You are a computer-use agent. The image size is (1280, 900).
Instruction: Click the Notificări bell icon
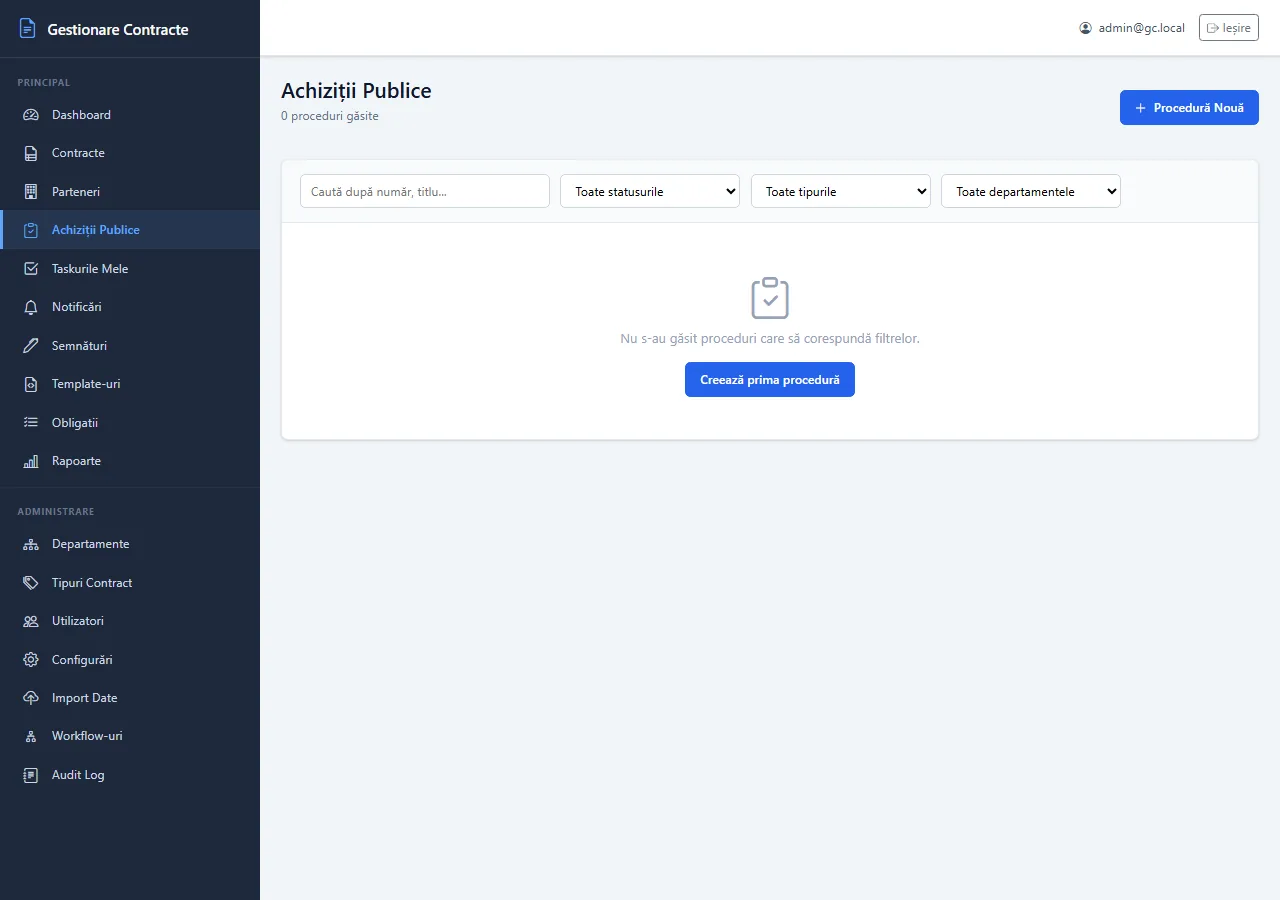click(x=31, y=307)
